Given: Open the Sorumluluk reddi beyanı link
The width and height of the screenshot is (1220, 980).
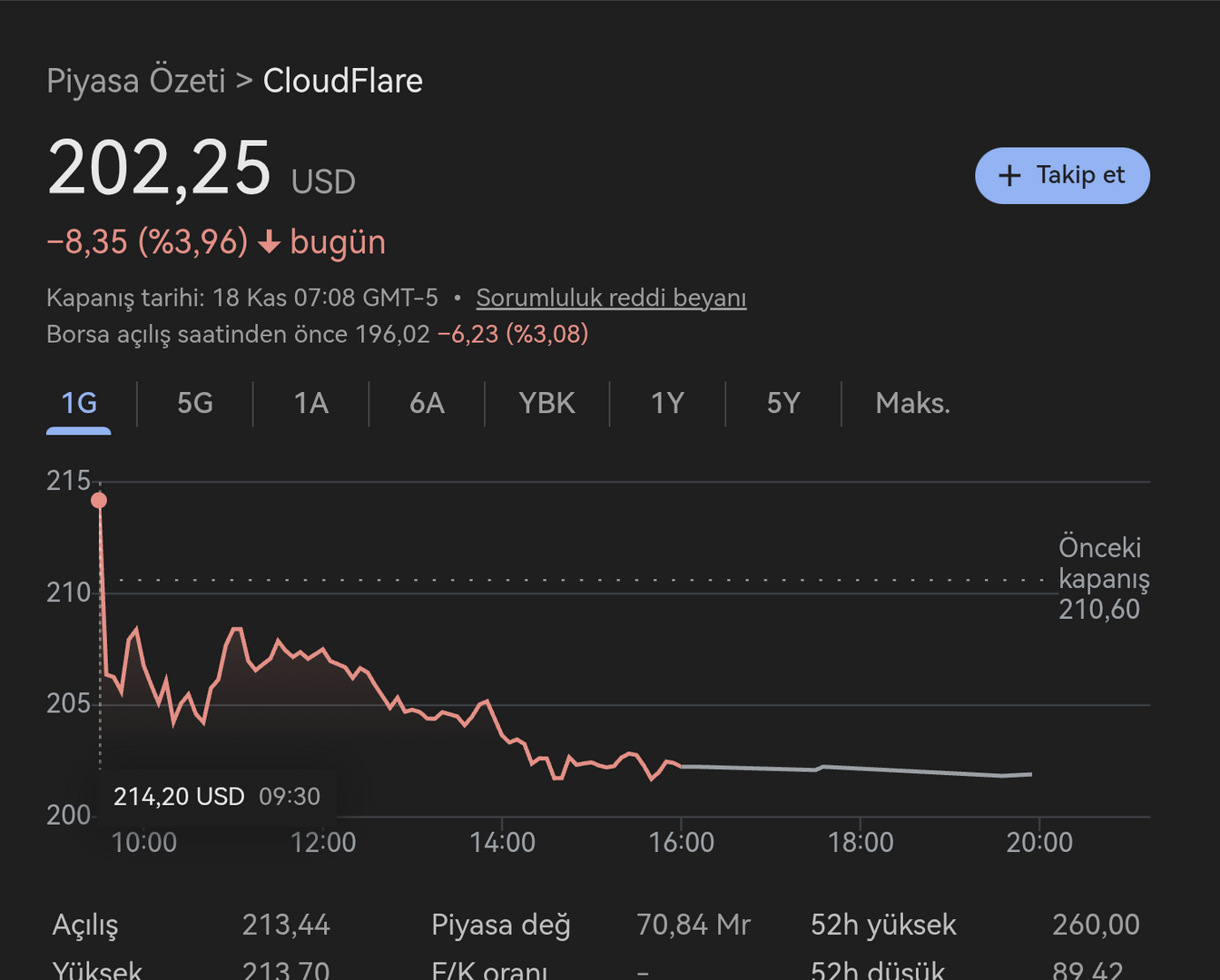Looking at the screenshot, I should pos(611,298).
